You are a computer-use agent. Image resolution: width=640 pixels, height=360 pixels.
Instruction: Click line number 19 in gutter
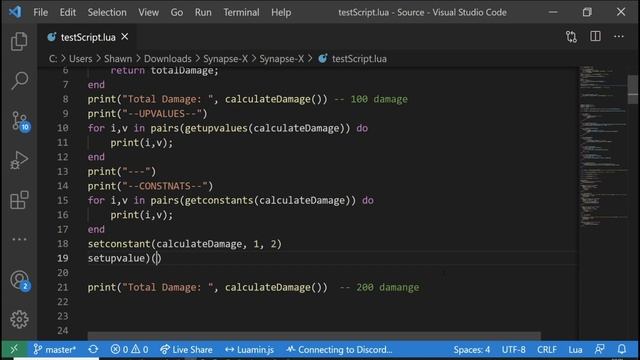click(63, 258)
